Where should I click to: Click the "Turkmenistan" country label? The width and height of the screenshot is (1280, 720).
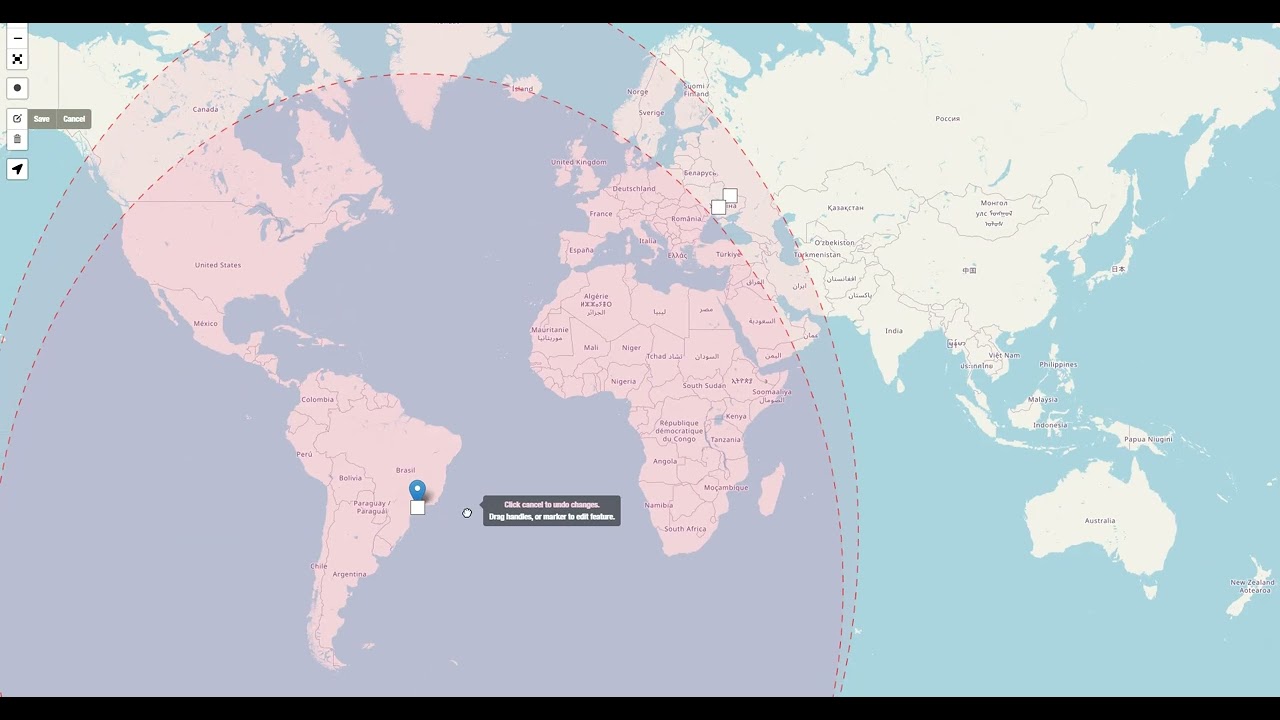pos(818,254)
